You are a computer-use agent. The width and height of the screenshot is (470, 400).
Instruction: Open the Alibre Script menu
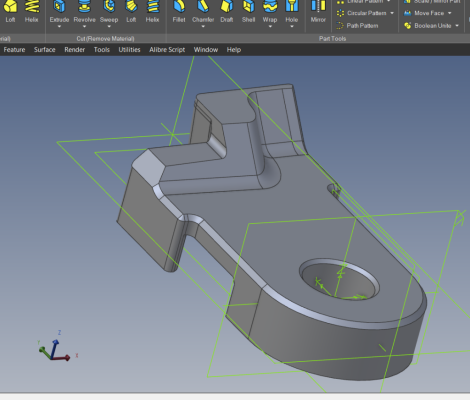click(167, 50)
